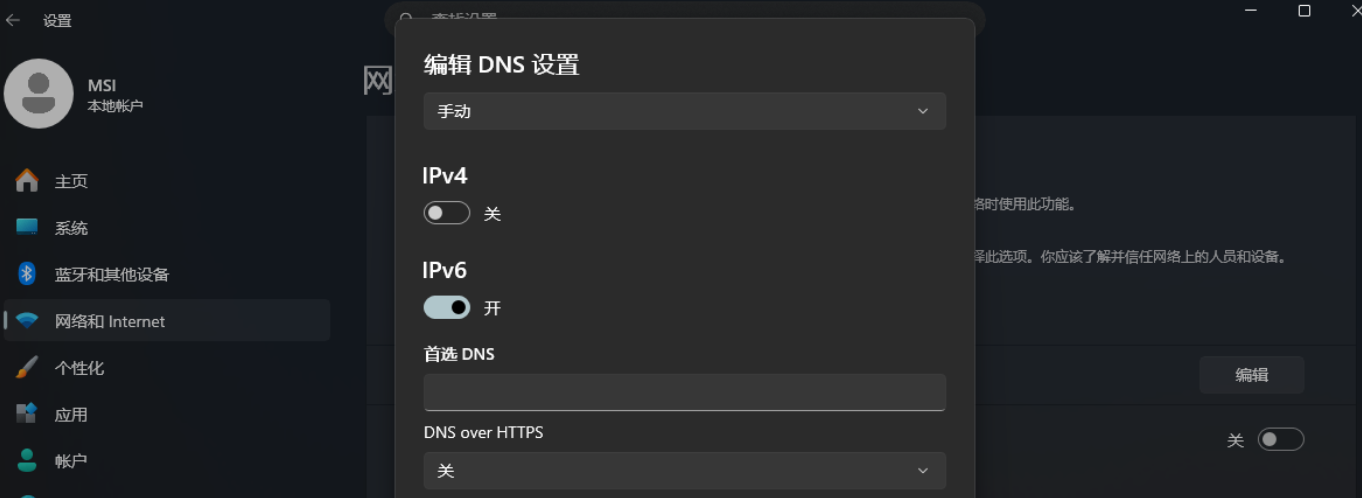Go to 个性化 settings section
Viewport: 1362px width, 498px height.
tap(79, 368)
